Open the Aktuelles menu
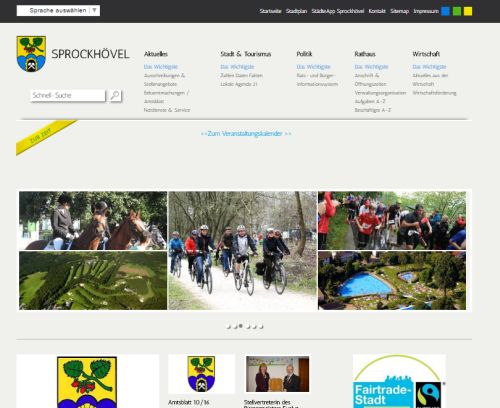This screenshot has height=408, width=500. tap(156, 54)
